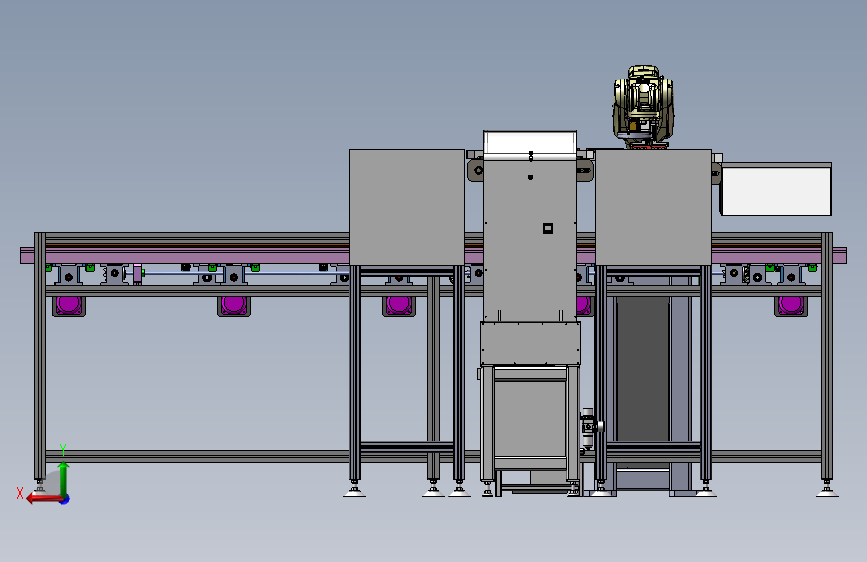
Task: Select the pneumatic regulator beside the central cabinet
Action: click(x=589, y=429)
